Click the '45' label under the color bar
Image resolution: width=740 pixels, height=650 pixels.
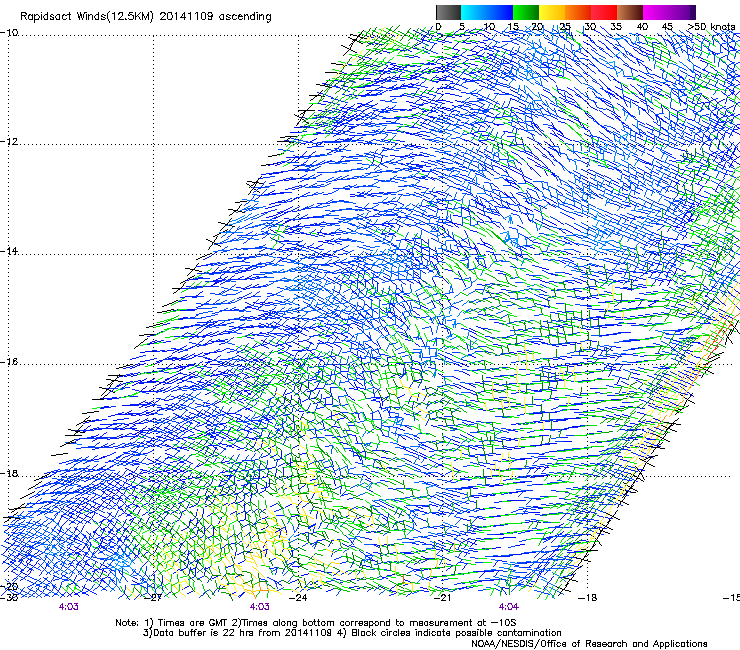(667, 27)
